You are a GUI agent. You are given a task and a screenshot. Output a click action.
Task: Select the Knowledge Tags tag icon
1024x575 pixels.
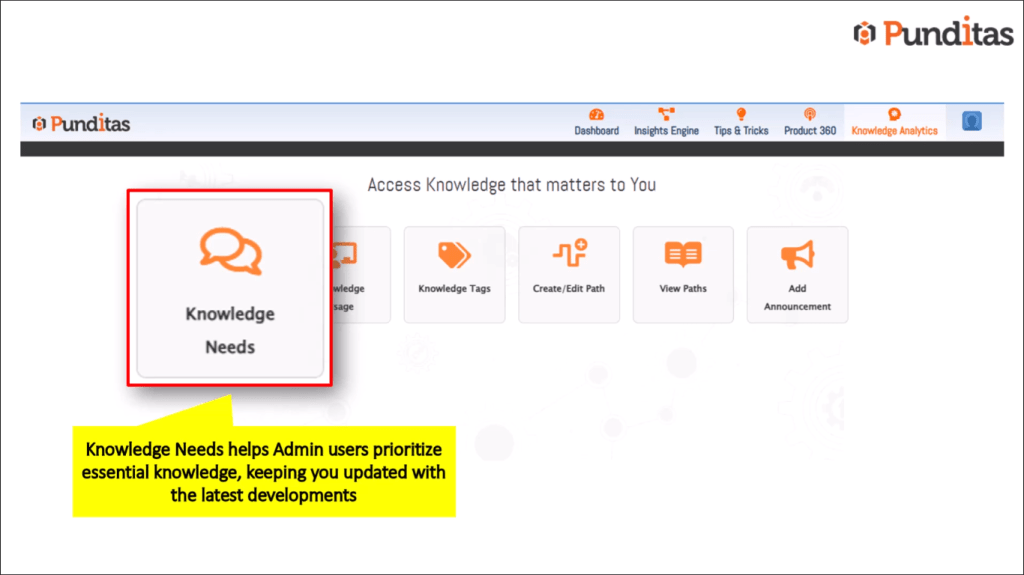454,255
